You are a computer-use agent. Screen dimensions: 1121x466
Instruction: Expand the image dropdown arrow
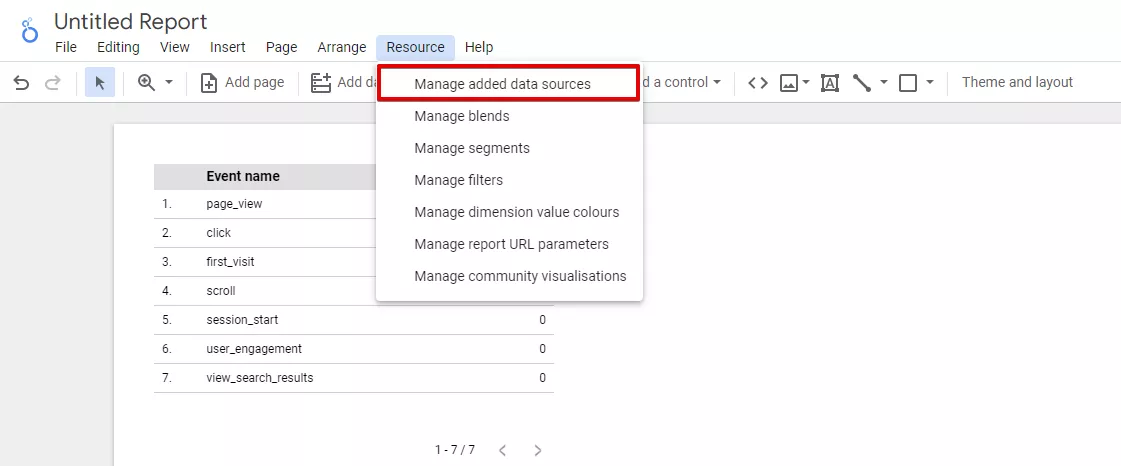(x=806, y=83)
